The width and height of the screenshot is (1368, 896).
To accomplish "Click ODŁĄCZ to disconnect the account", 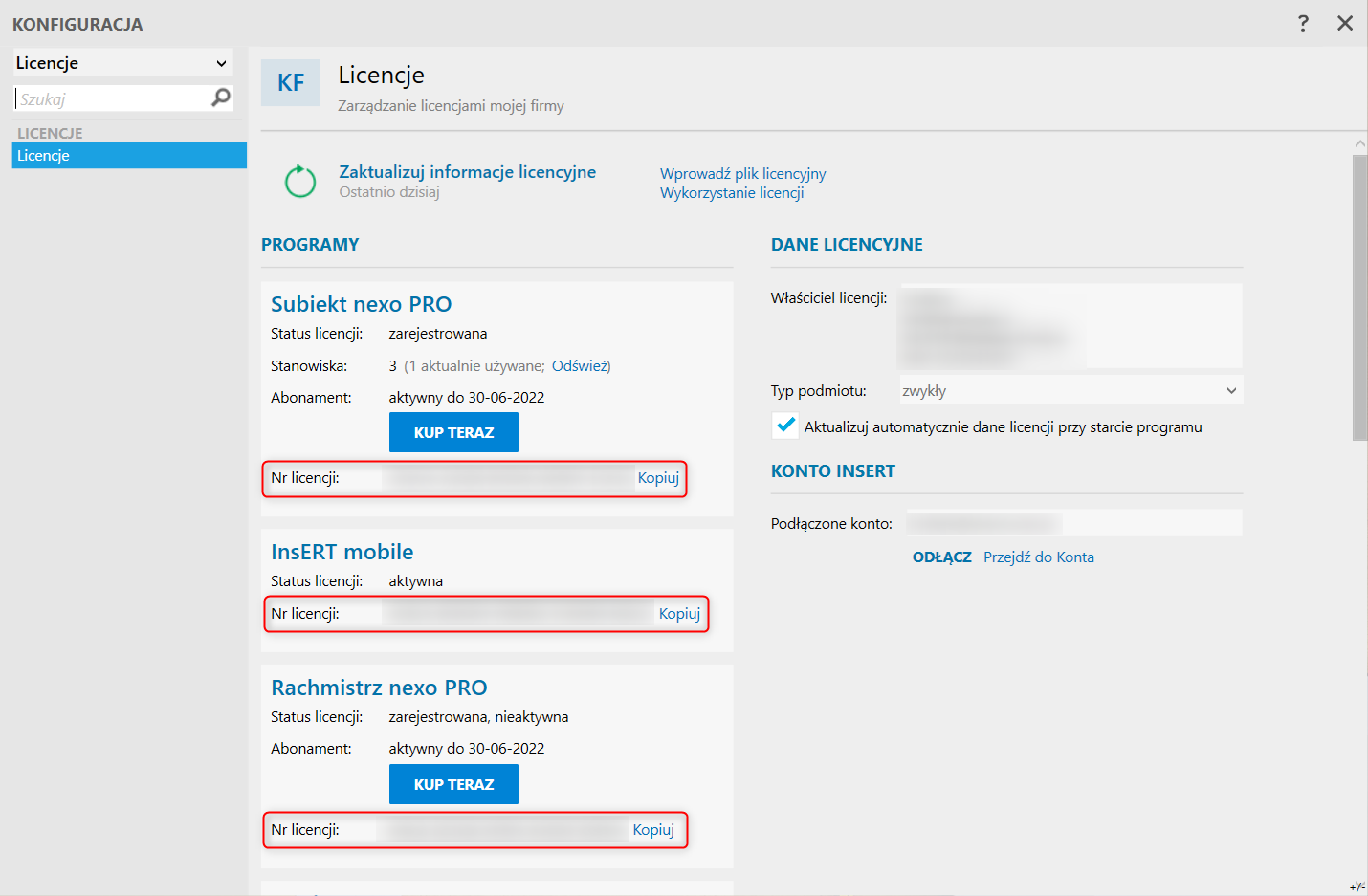I will tap(941, 557).
